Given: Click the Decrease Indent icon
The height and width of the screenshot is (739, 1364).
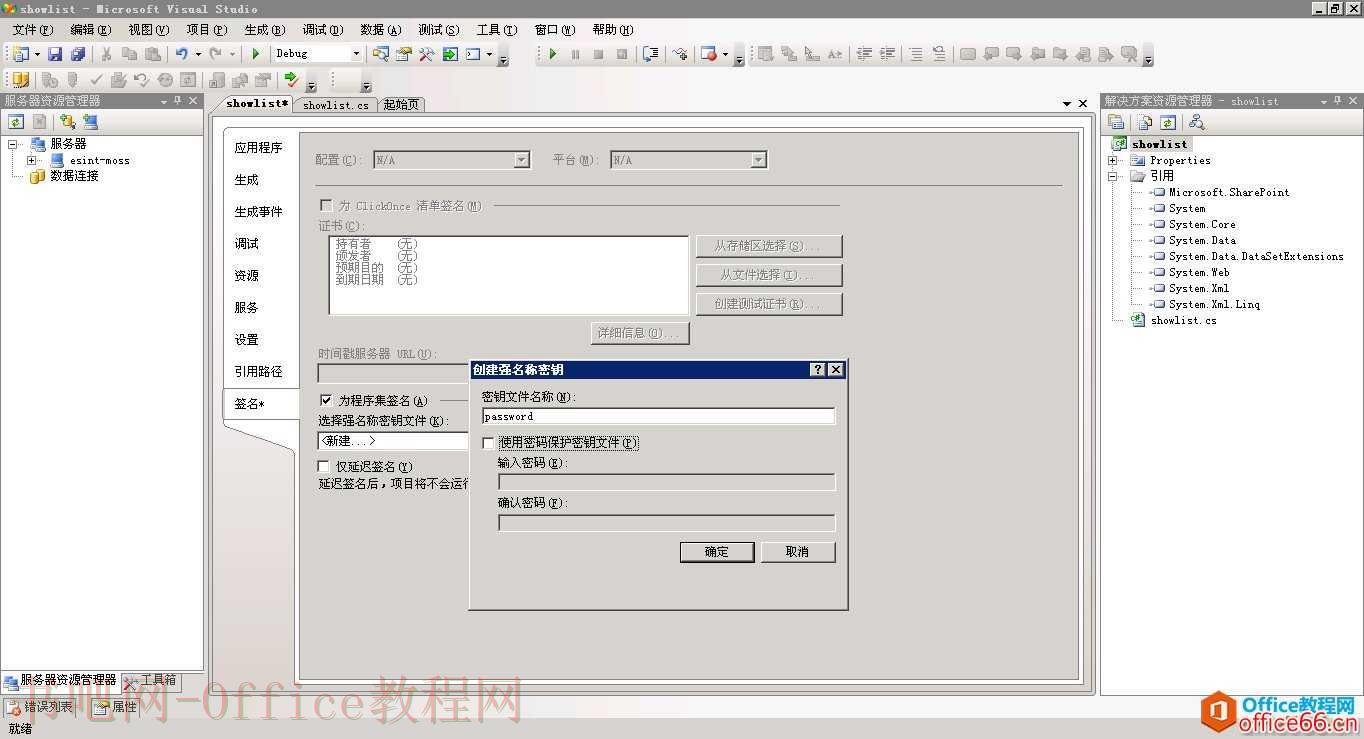Looking at the screenshot, I should tap(865, 54).
